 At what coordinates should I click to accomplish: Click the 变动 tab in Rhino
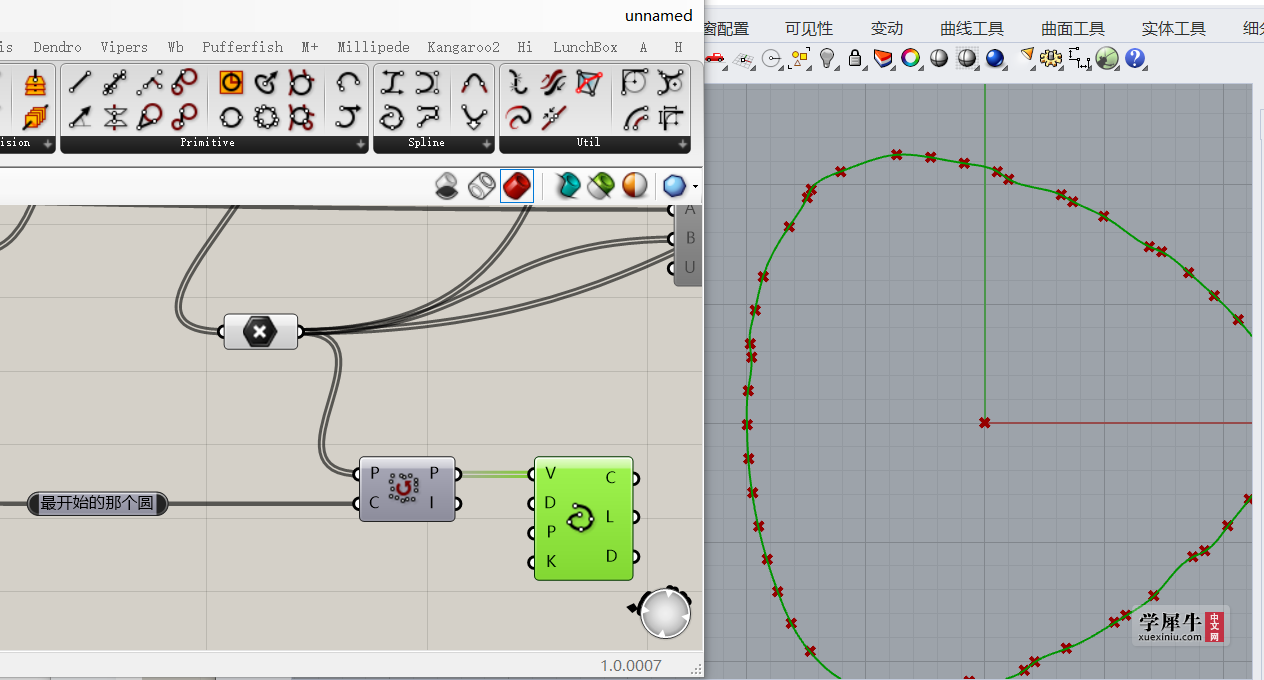887,29
